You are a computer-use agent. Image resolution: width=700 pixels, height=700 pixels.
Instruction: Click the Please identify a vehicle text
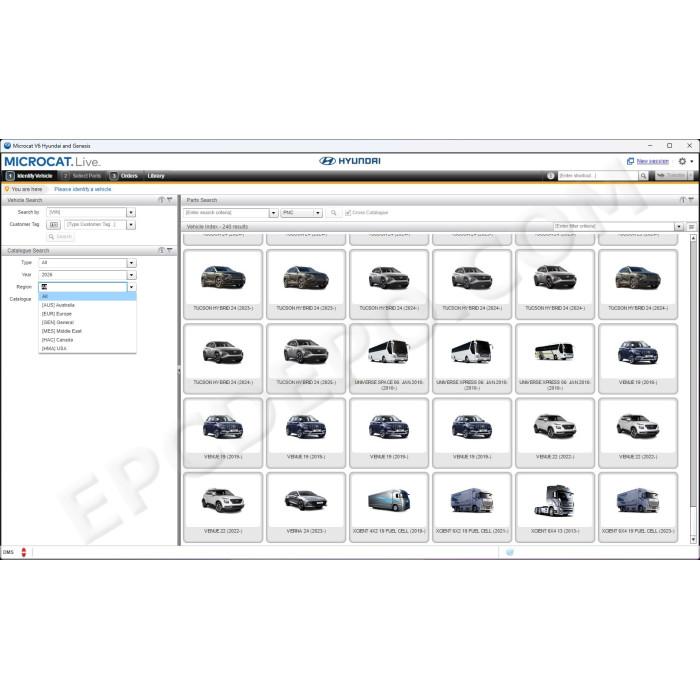pyautogui.click(x=83, y=189)
